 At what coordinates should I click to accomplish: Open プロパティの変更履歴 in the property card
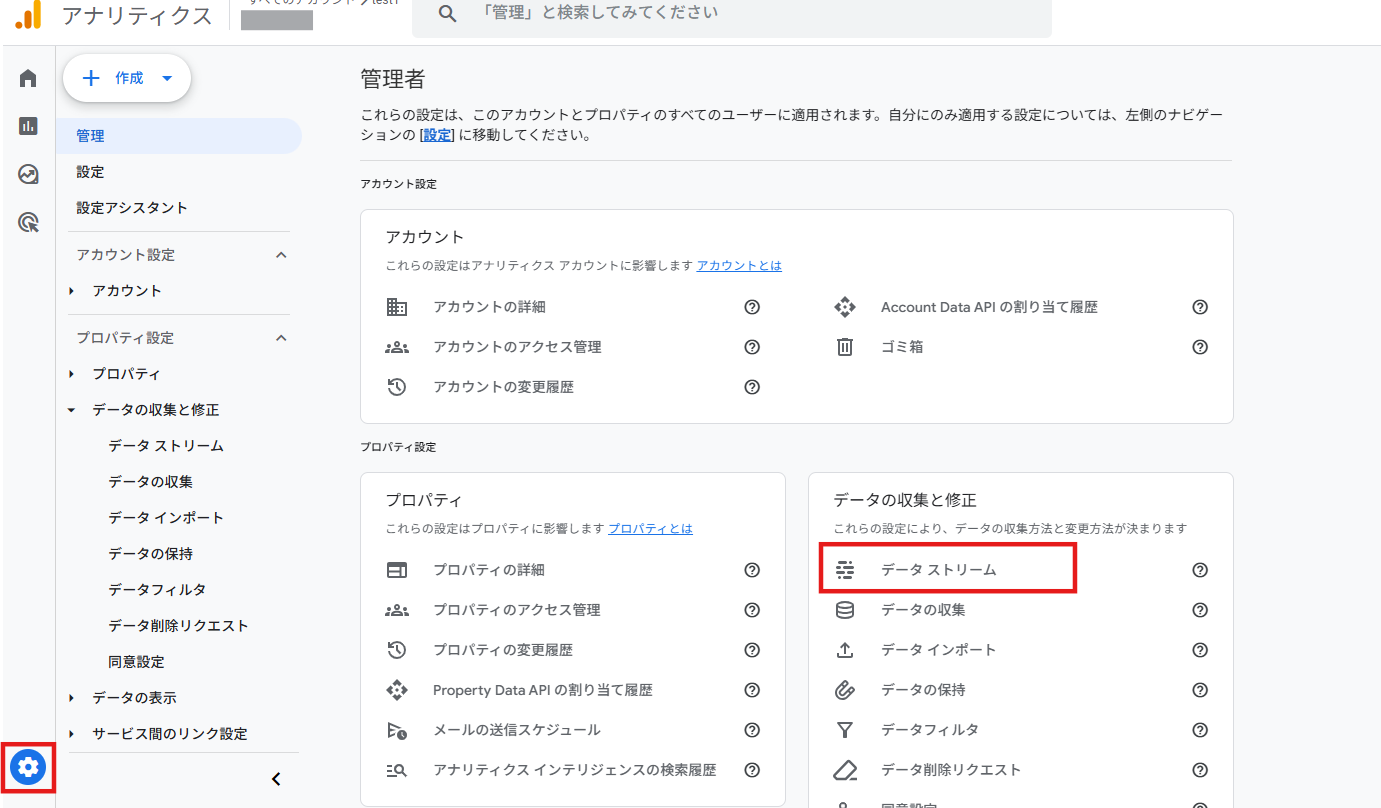tap(503, 650)
